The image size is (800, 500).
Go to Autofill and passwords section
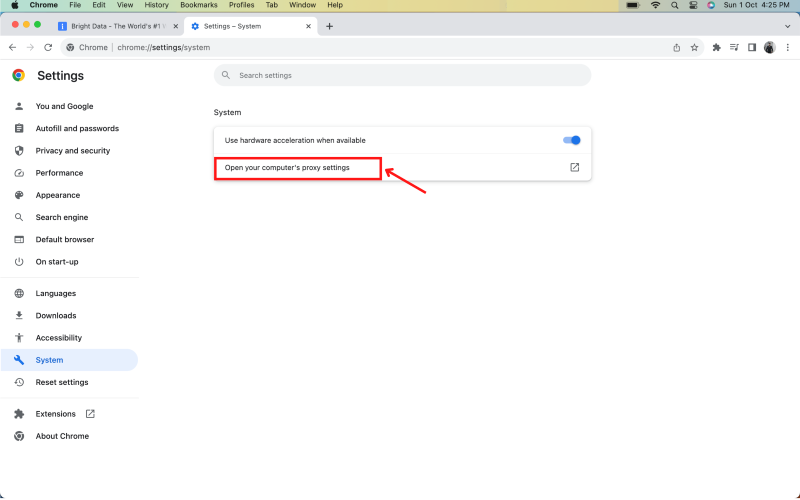tap(76, 129)
